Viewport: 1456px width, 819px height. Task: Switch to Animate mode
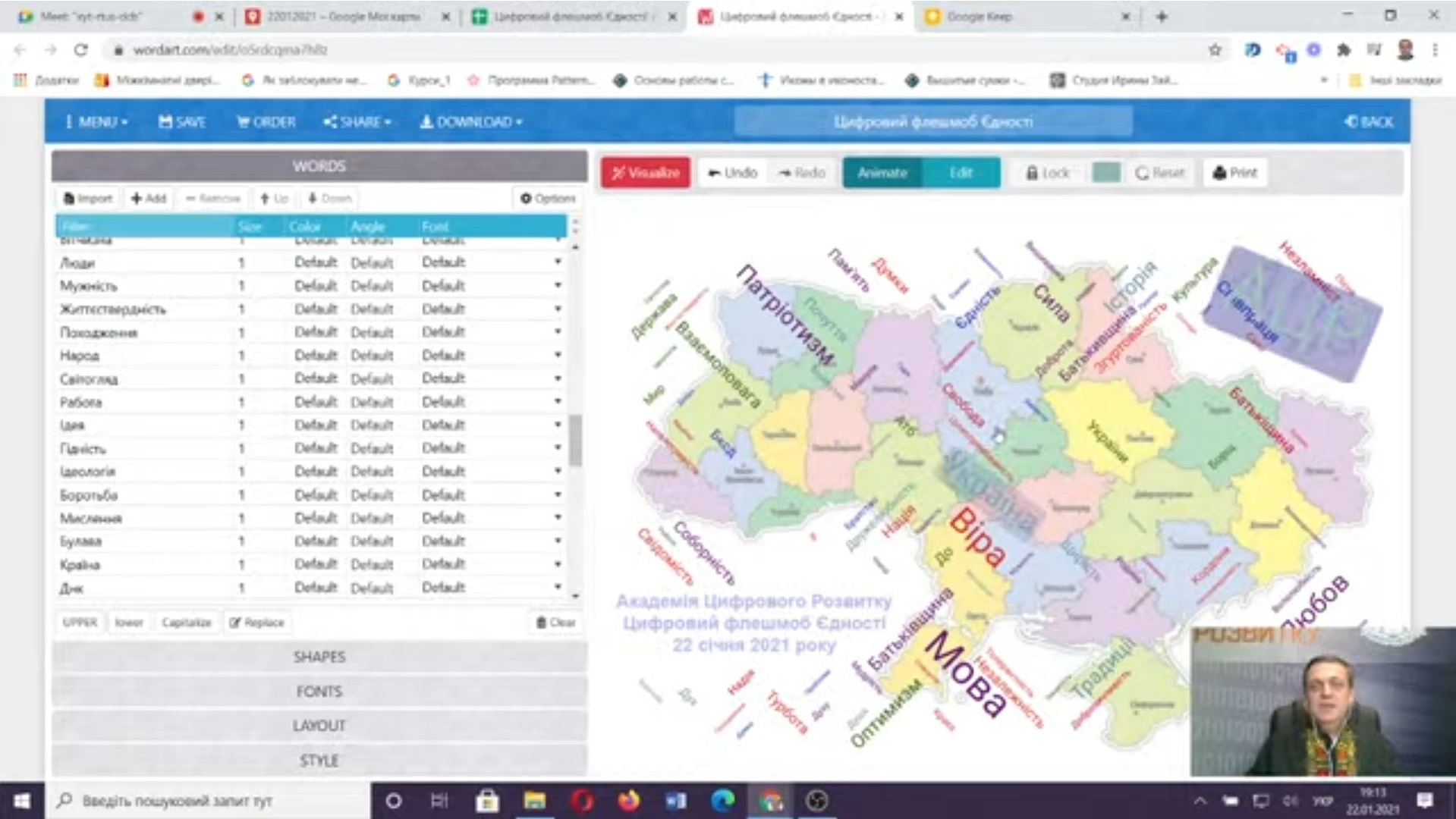pos(882,173)
